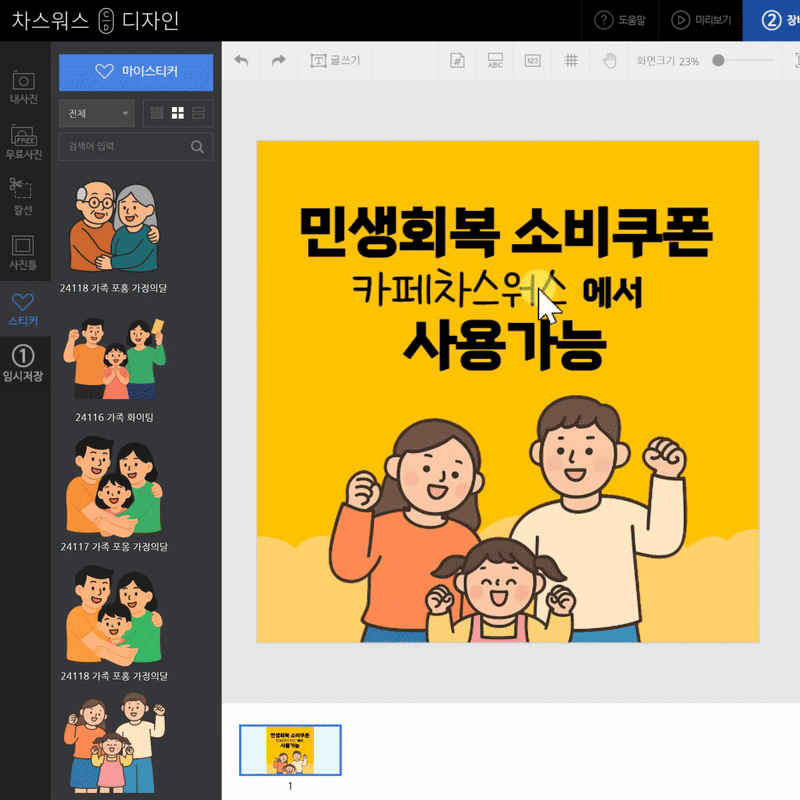The image size is (800, 800).
Task: Expand the 전체 category dropdown
Action: 97,113
